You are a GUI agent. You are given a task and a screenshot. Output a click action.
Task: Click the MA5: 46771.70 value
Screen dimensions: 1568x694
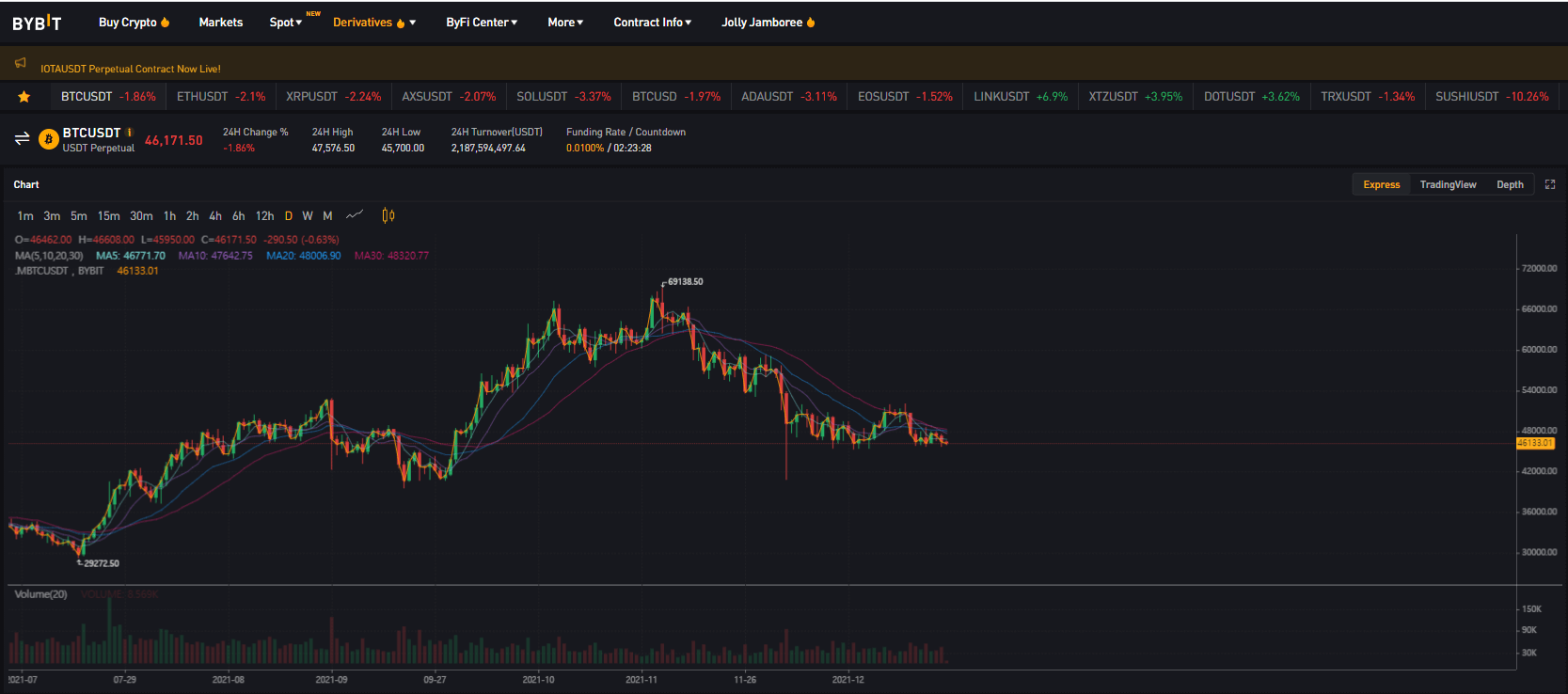(x=131, y=256)
